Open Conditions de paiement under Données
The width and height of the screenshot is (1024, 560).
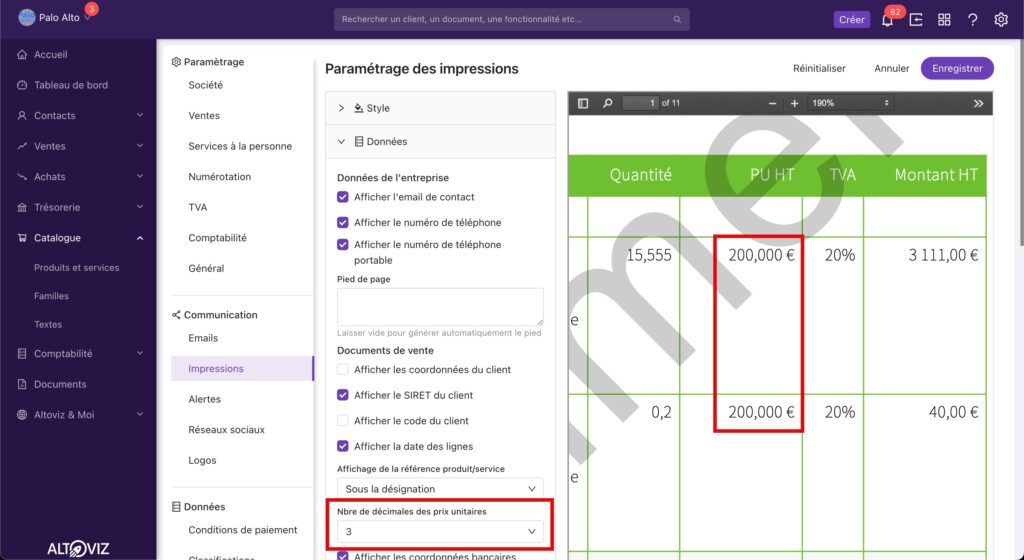point(242,530)
